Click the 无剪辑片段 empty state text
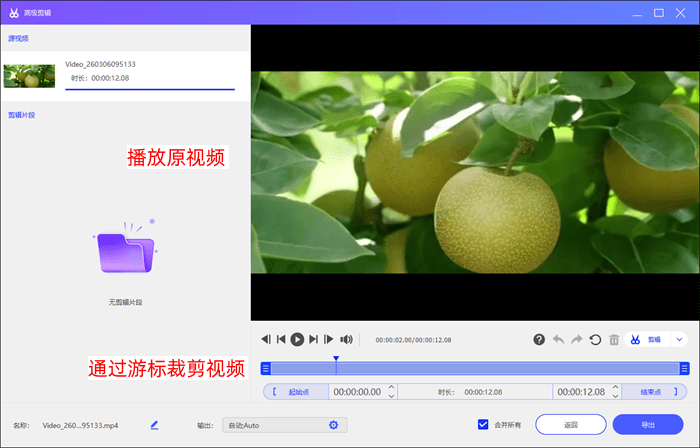The width and height of the screenshot is (700, 448). [x=125, y=303]
